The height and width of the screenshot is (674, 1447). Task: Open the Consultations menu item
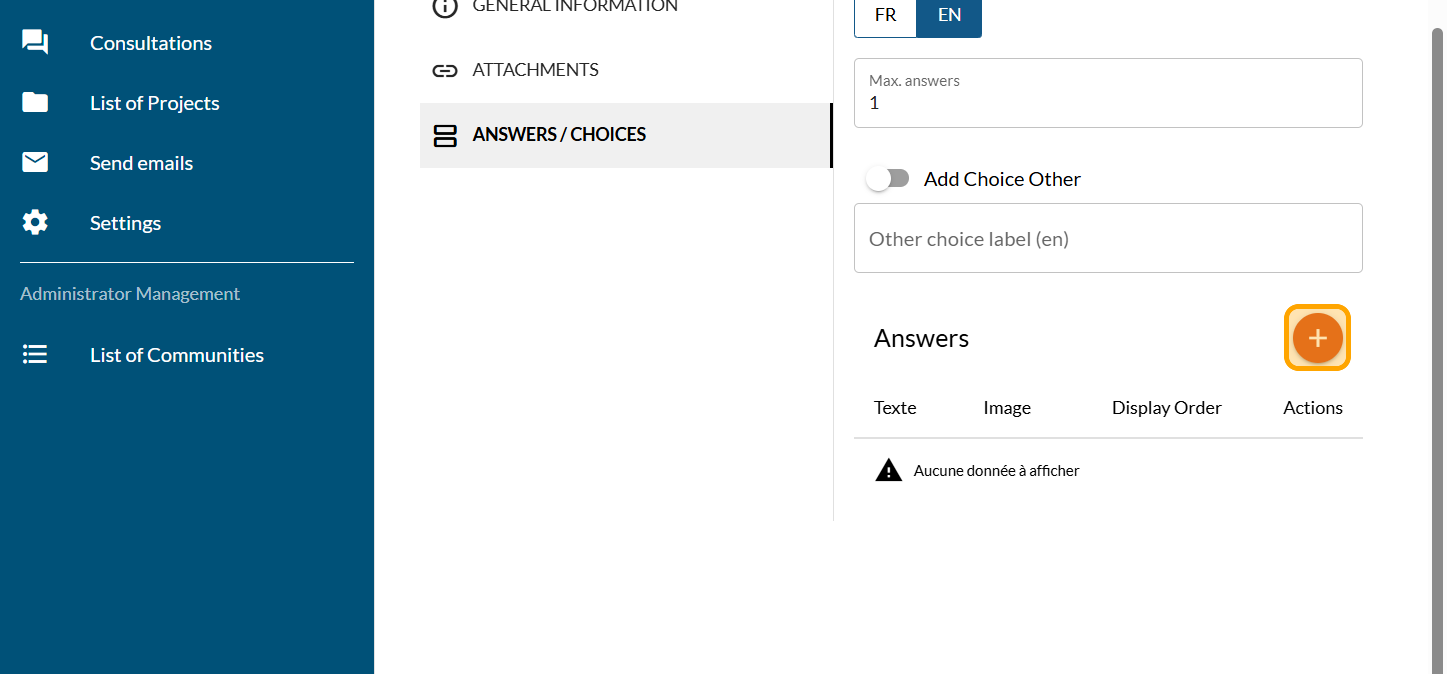point(151,43)
